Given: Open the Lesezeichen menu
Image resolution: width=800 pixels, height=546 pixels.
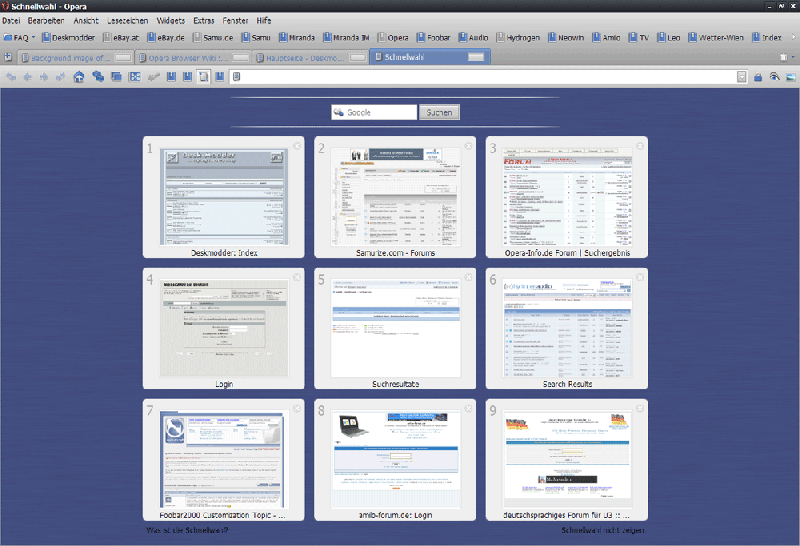Looking at the screenshot, I should pyautogui.click(x=128, y=21).
